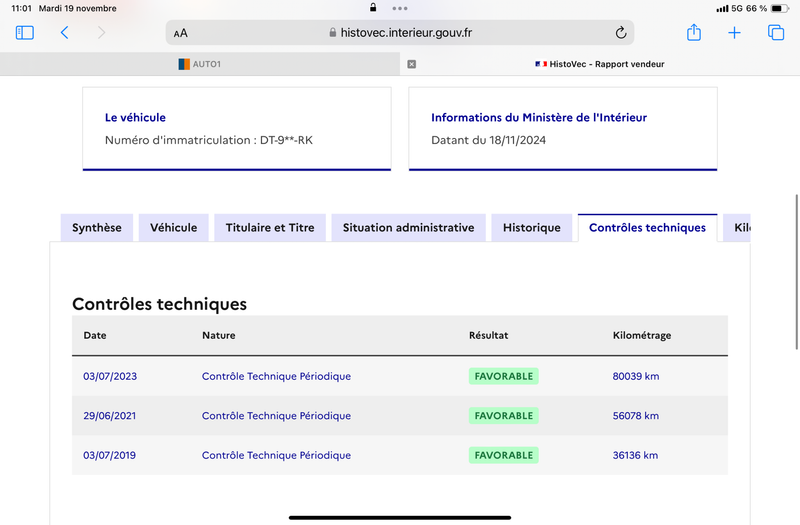This screenshot has height=525, width=800.
Task: Open the share sheet icon
Action: pos(694,33)
